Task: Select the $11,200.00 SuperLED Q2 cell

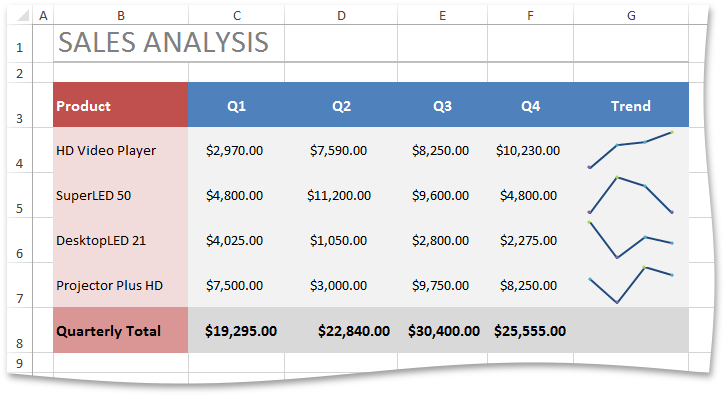Action: 341,195
